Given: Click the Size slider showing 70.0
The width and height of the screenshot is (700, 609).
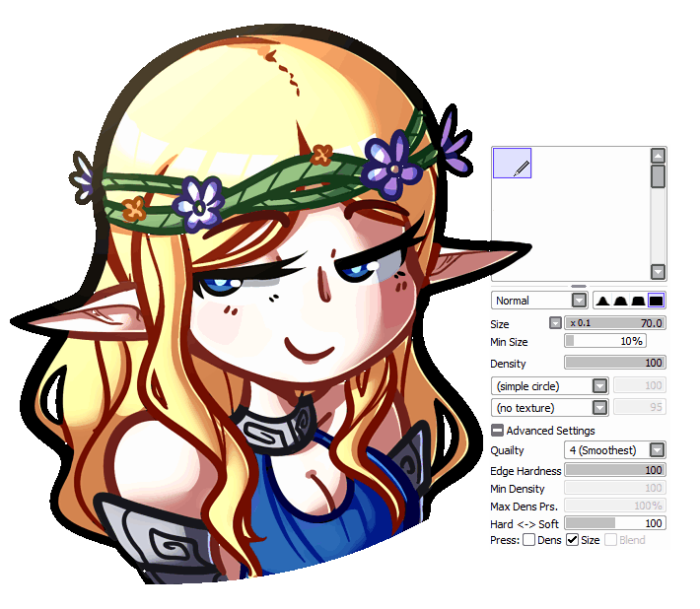Looking at the screenshot, I should coord(615,323).
